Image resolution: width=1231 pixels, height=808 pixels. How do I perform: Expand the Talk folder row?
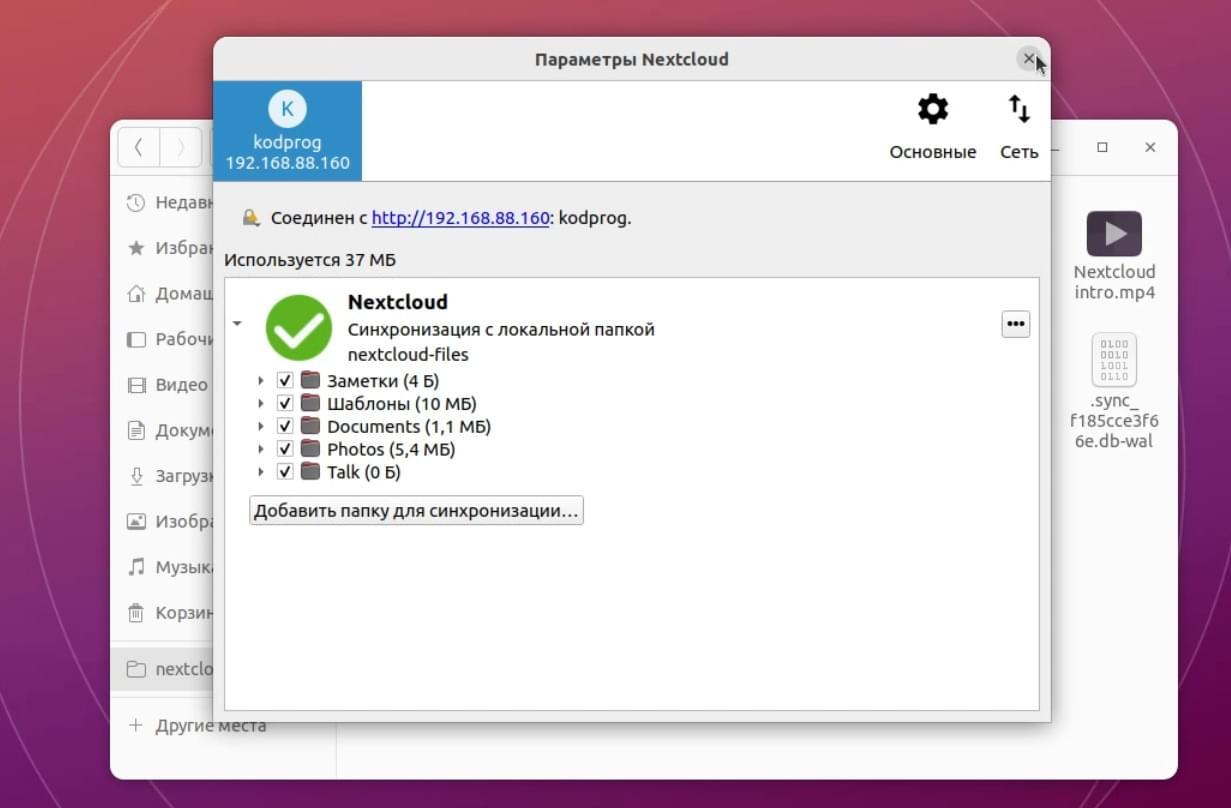point(261,472)
